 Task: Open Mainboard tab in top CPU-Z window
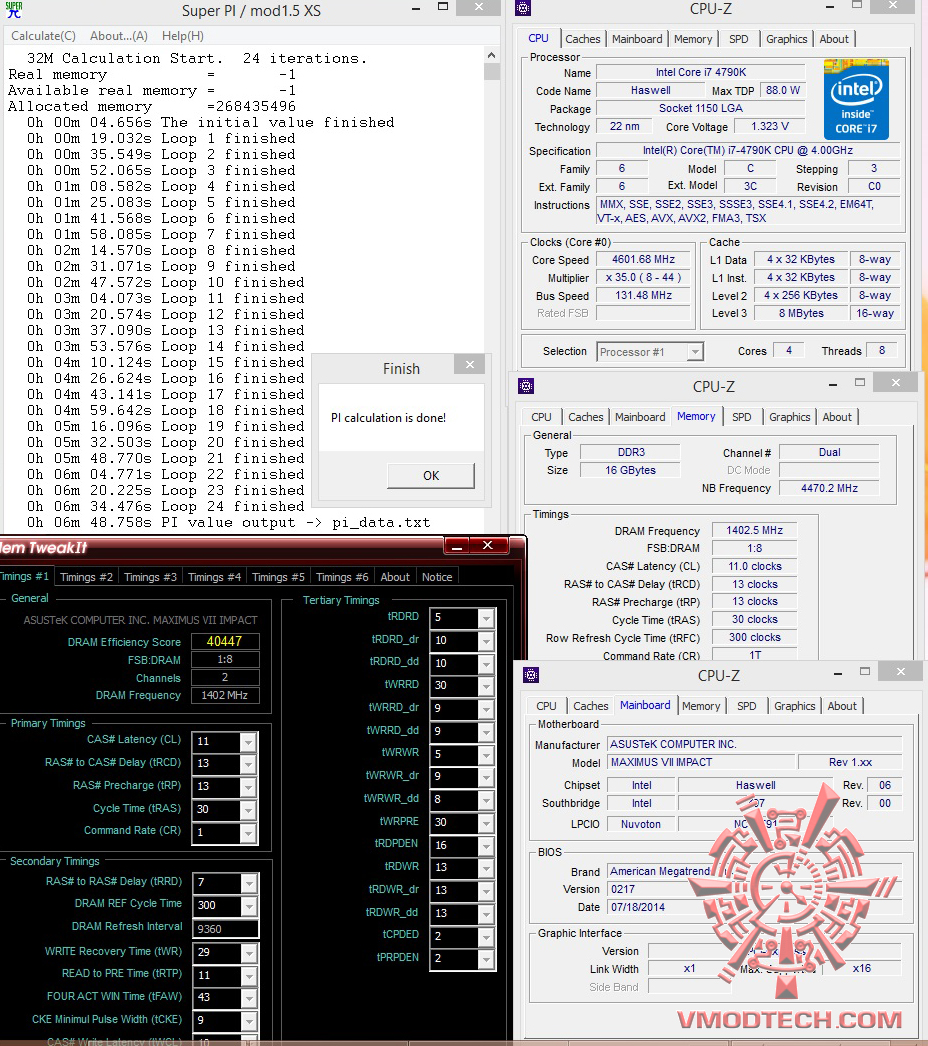coord(637,39)
